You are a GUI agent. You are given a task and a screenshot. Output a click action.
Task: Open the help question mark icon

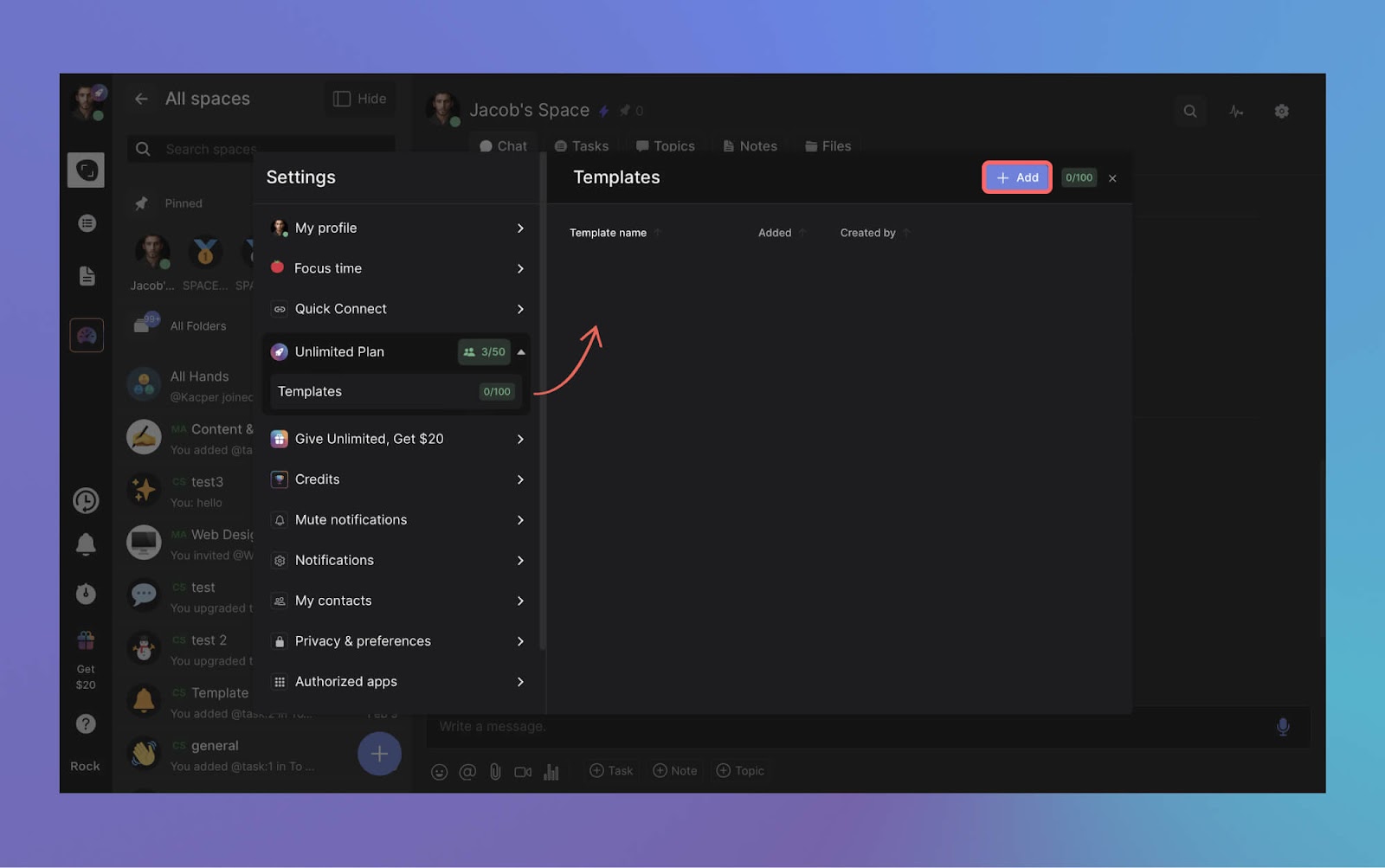[86, 723]
